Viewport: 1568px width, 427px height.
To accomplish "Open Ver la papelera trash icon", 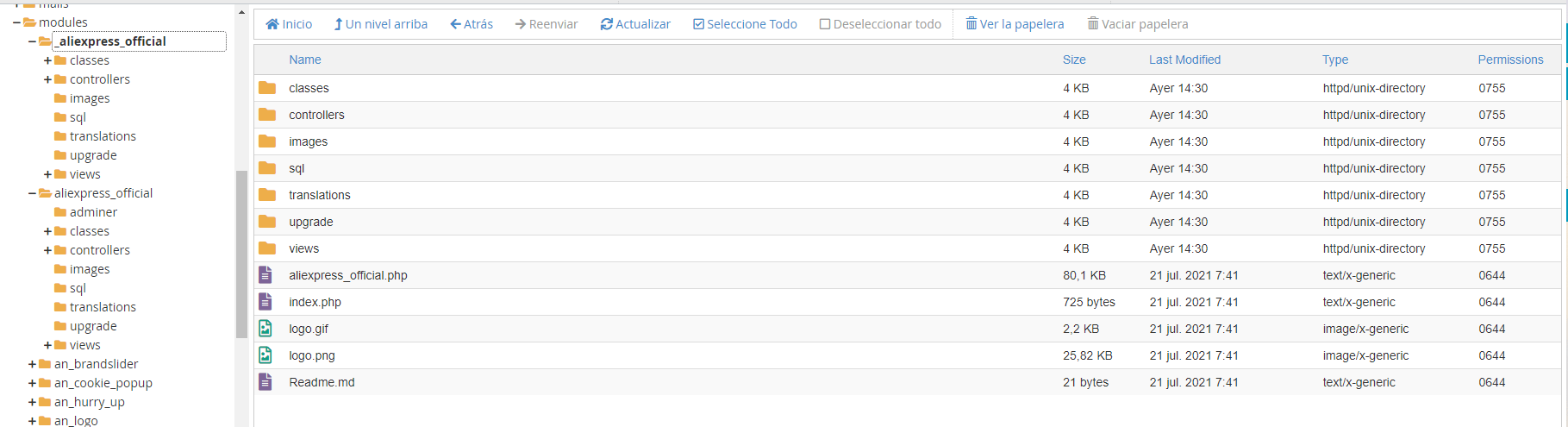I will pos(971,24).
